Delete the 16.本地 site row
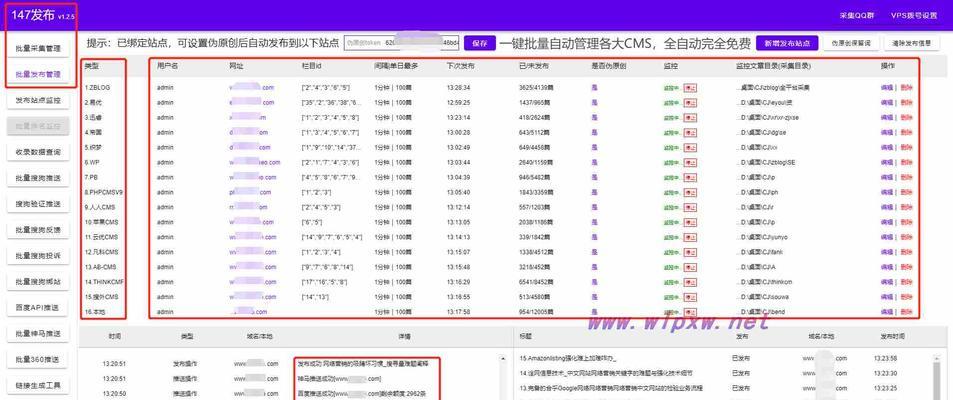The width and height of the screenshot is (953, 400). tap(906, 312)
